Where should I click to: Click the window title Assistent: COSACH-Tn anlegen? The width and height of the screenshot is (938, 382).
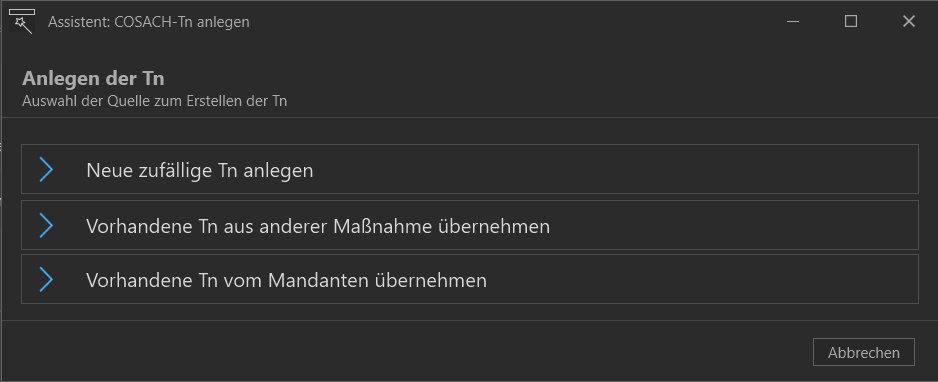pyautogui.click(x=148, y=22)
